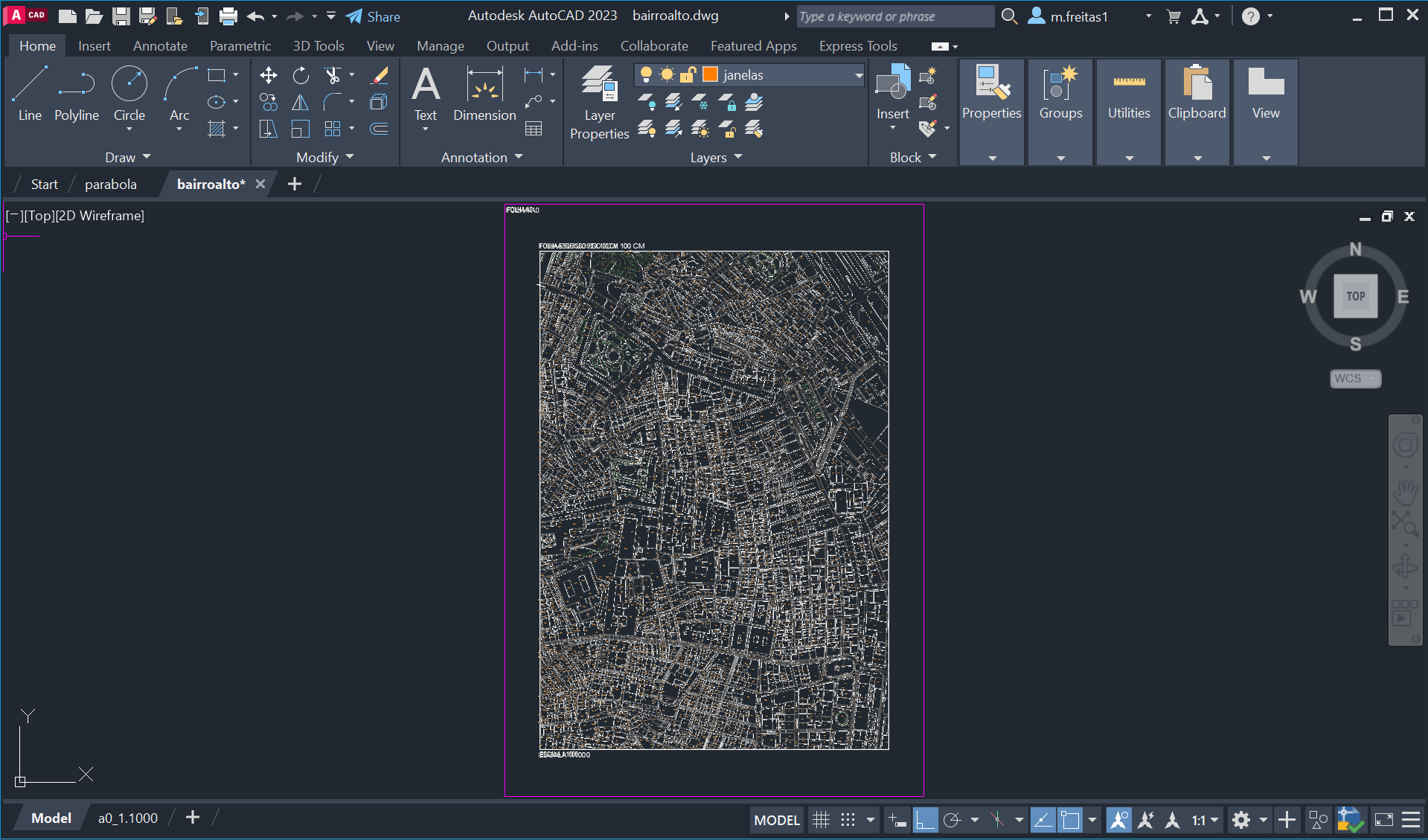Screen dimensions: 1428x840
Task: Click the orange janelas layer color swatch
Action: click(710, 74)
